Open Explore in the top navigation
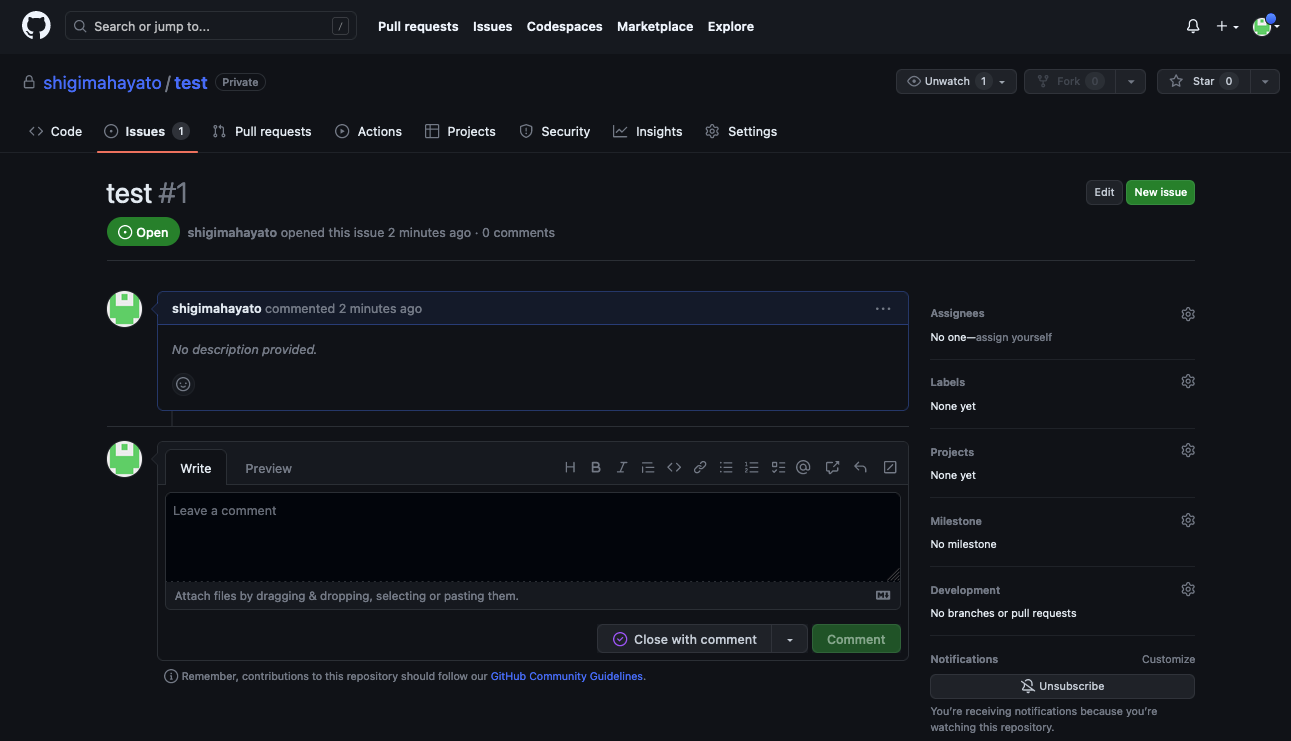The image size is (1291, 741). (x=731, y=27)
